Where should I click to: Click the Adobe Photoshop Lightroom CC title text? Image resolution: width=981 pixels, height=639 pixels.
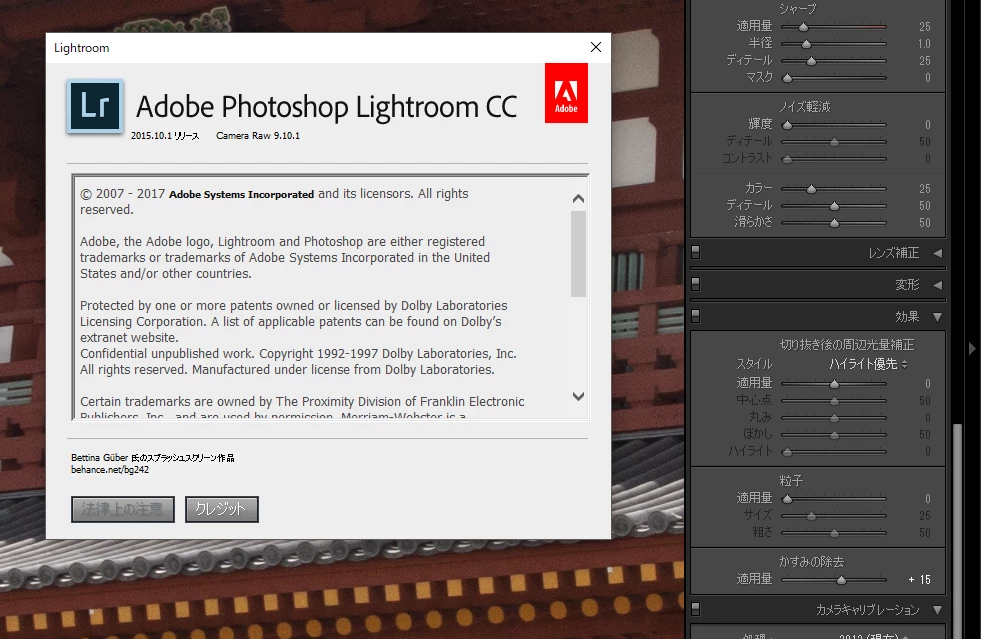click(327, 106)
